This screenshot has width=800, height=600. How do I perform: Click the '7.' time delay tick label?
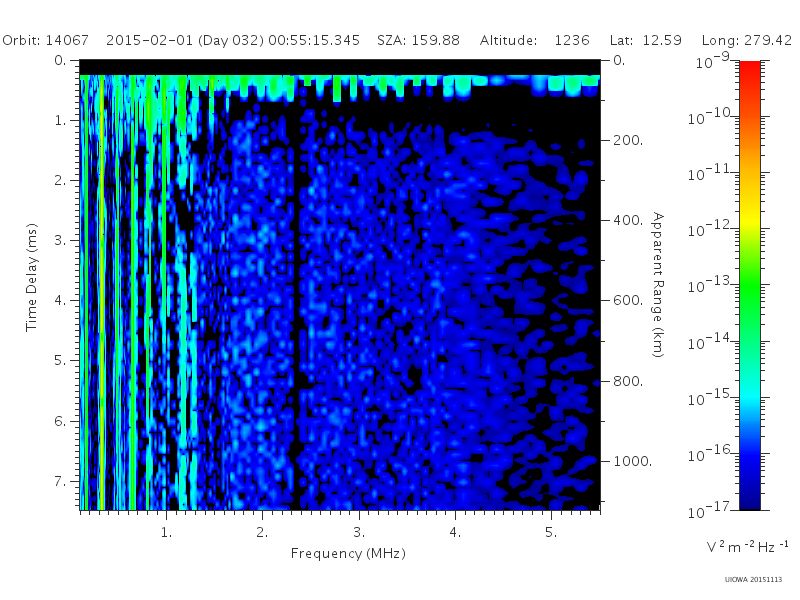coord(60,481)
